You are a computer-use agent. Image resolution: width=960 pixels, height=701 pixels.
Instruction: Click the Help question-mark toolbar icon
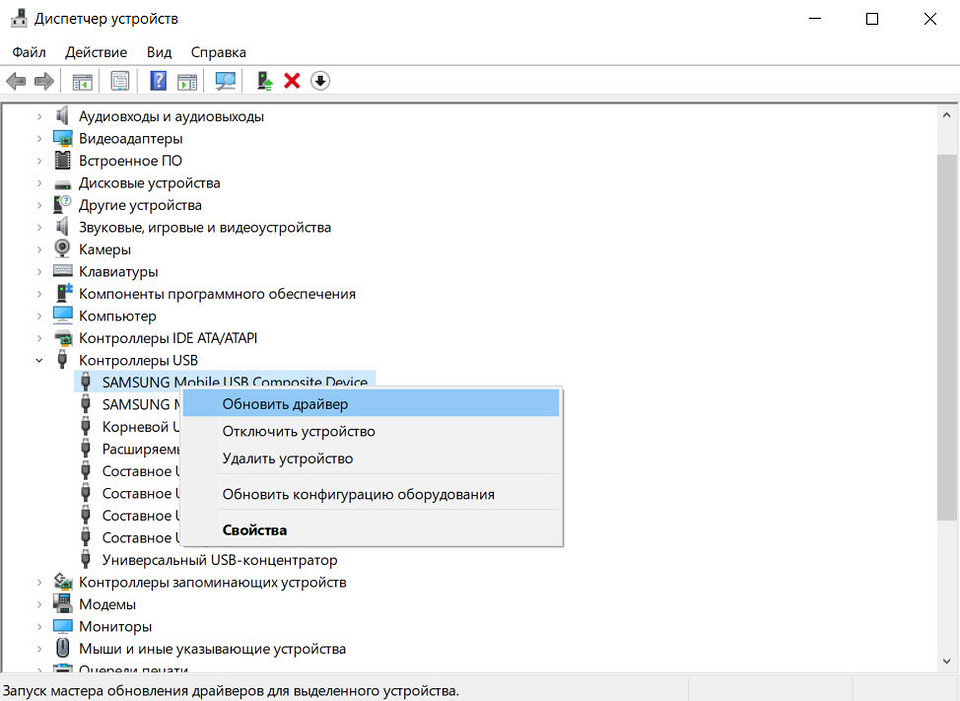coord(158,81)
